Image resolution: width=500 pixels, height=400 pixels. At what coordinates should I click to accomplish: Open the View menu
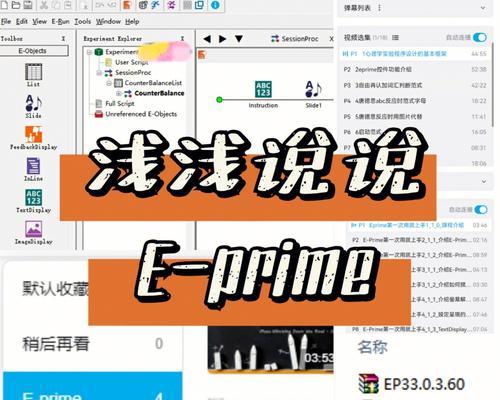click(39, 22)
